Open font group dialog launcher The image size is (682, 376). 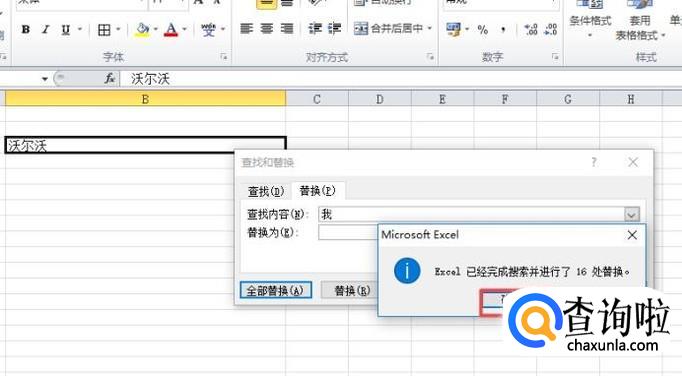tap(224, 57)
